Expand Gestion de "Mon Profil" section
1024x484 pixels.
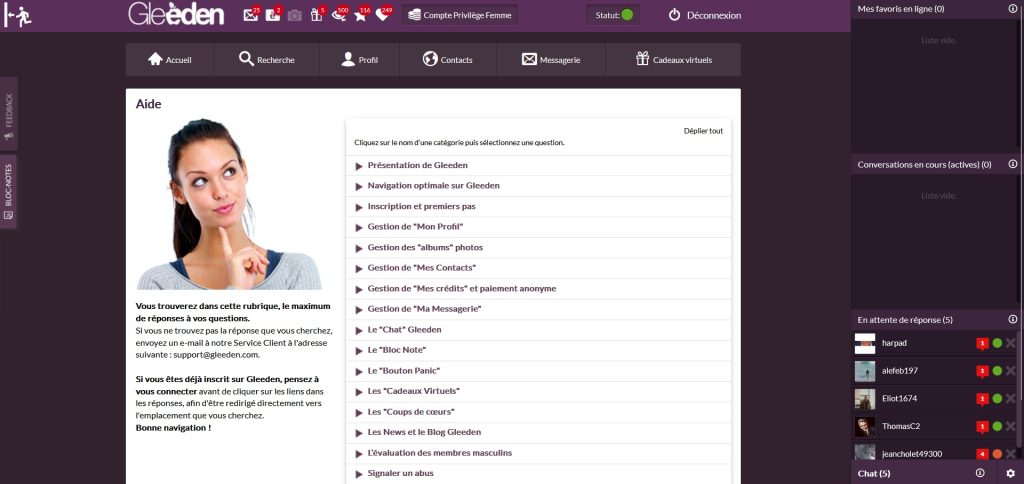(415, 227)
